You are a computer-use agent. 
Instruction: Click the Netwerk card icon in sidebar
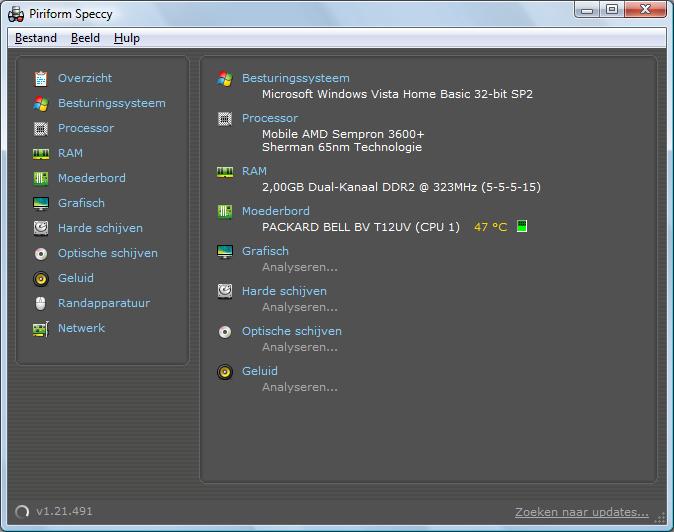[41, 329]
